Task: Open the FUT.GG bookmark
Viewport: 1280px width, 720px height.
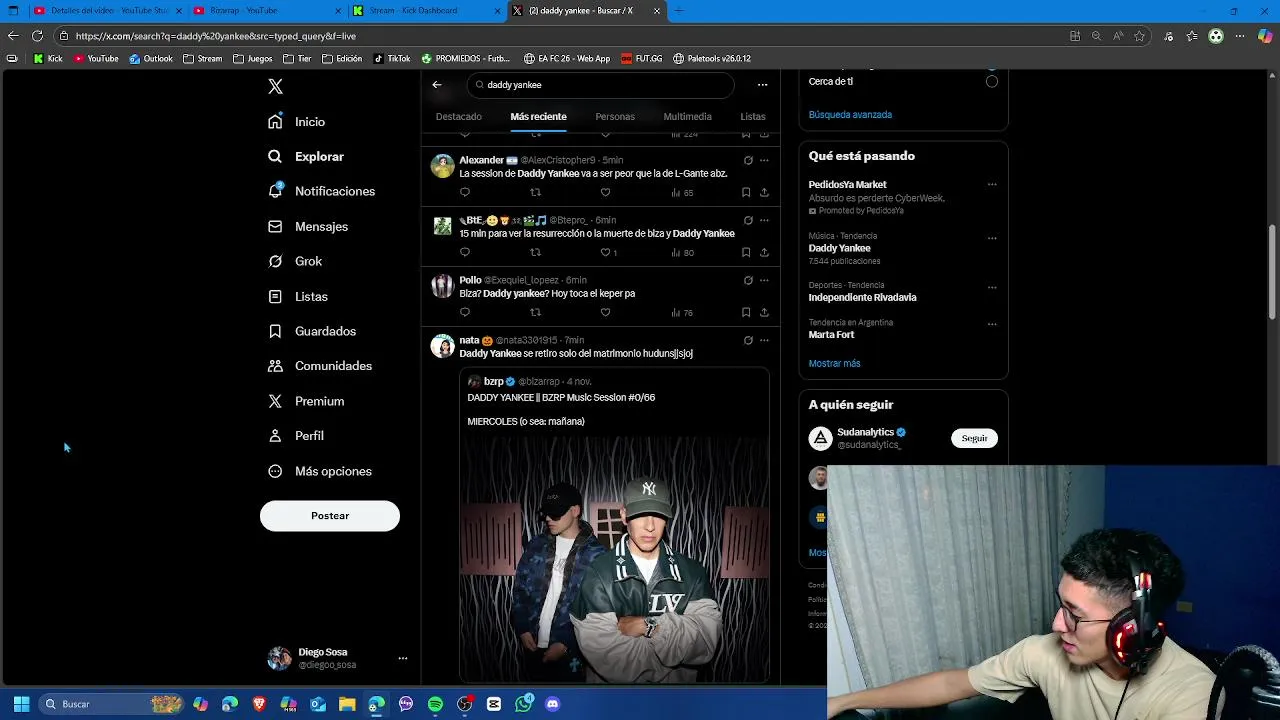Action: tap(642, 59)
